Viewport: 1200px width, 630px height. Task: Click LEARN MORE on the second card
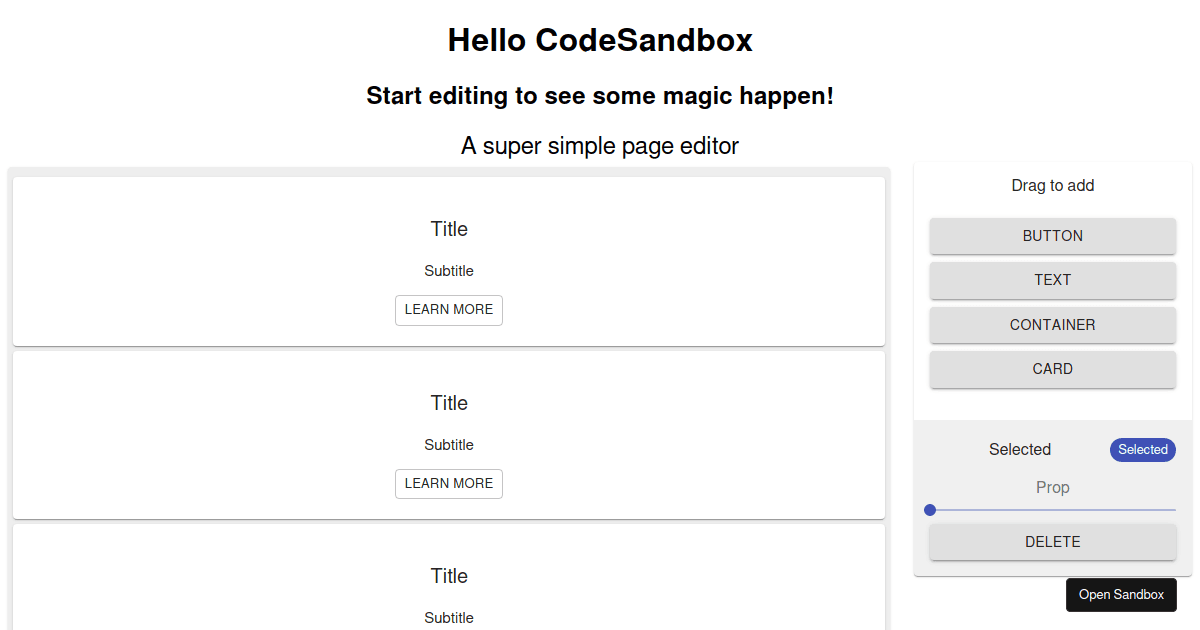(x=448, y=483)
